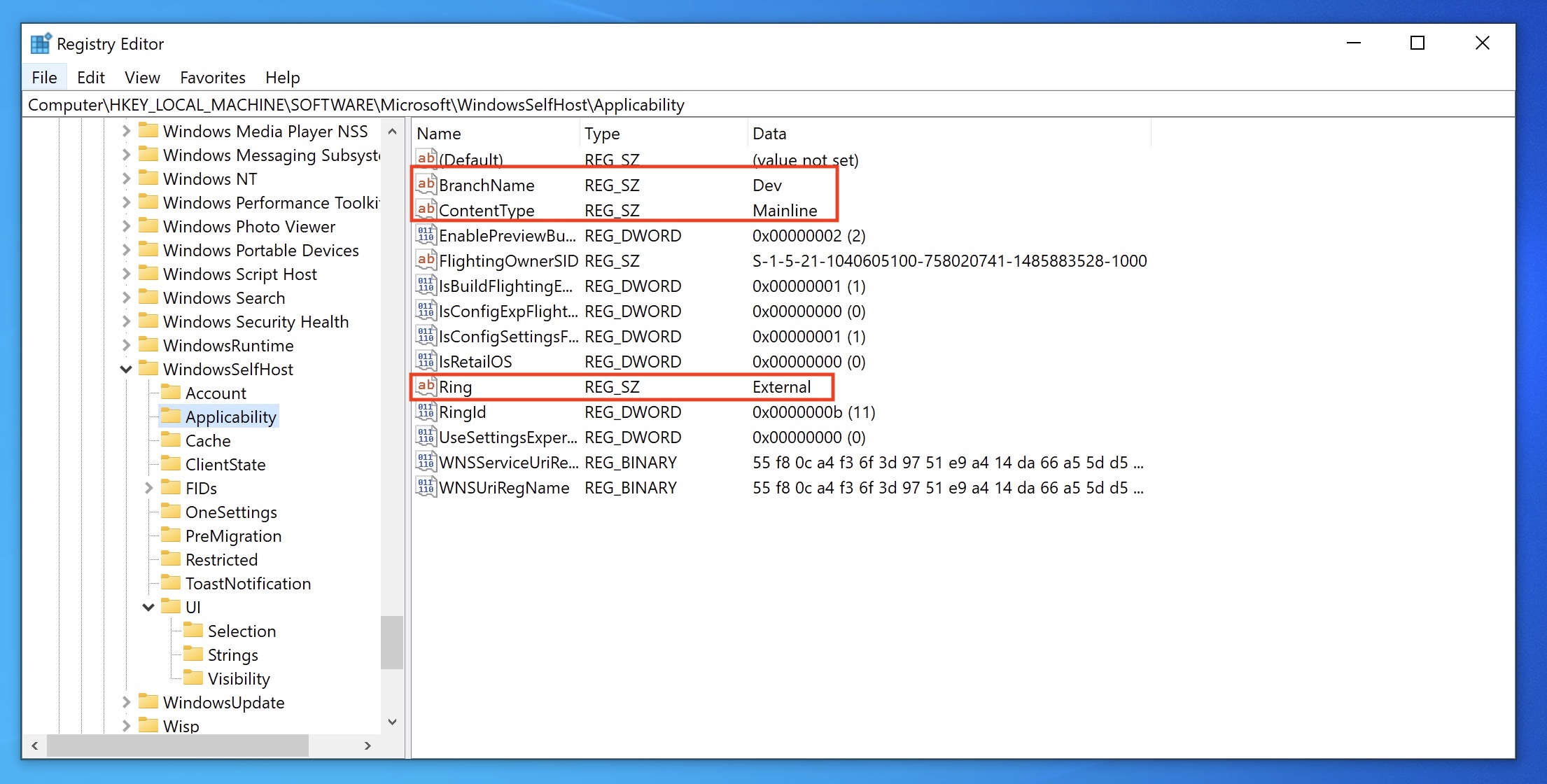Collapse the UI key chevron
Image resolution: width=1547 pixels, height=784 pixels.
coord(148,607)
